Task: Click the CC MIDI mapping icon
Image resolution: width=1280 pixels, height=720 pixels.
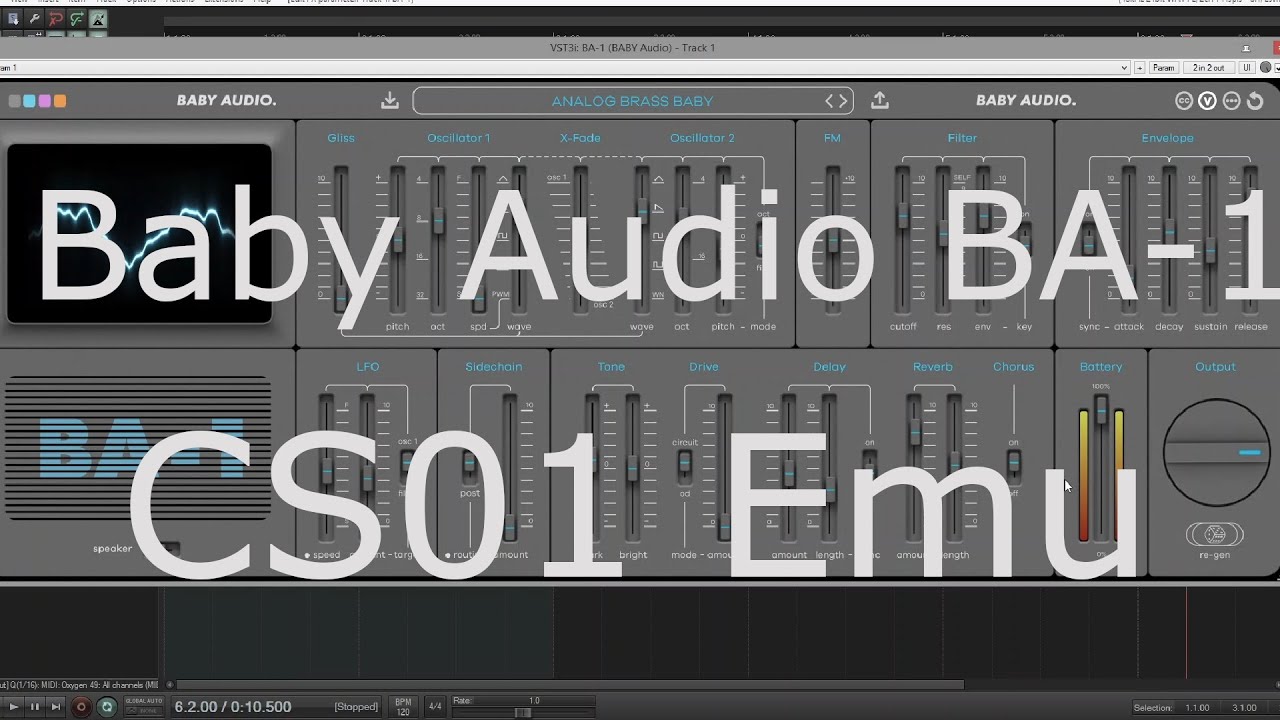Action: click(1184, 101)
